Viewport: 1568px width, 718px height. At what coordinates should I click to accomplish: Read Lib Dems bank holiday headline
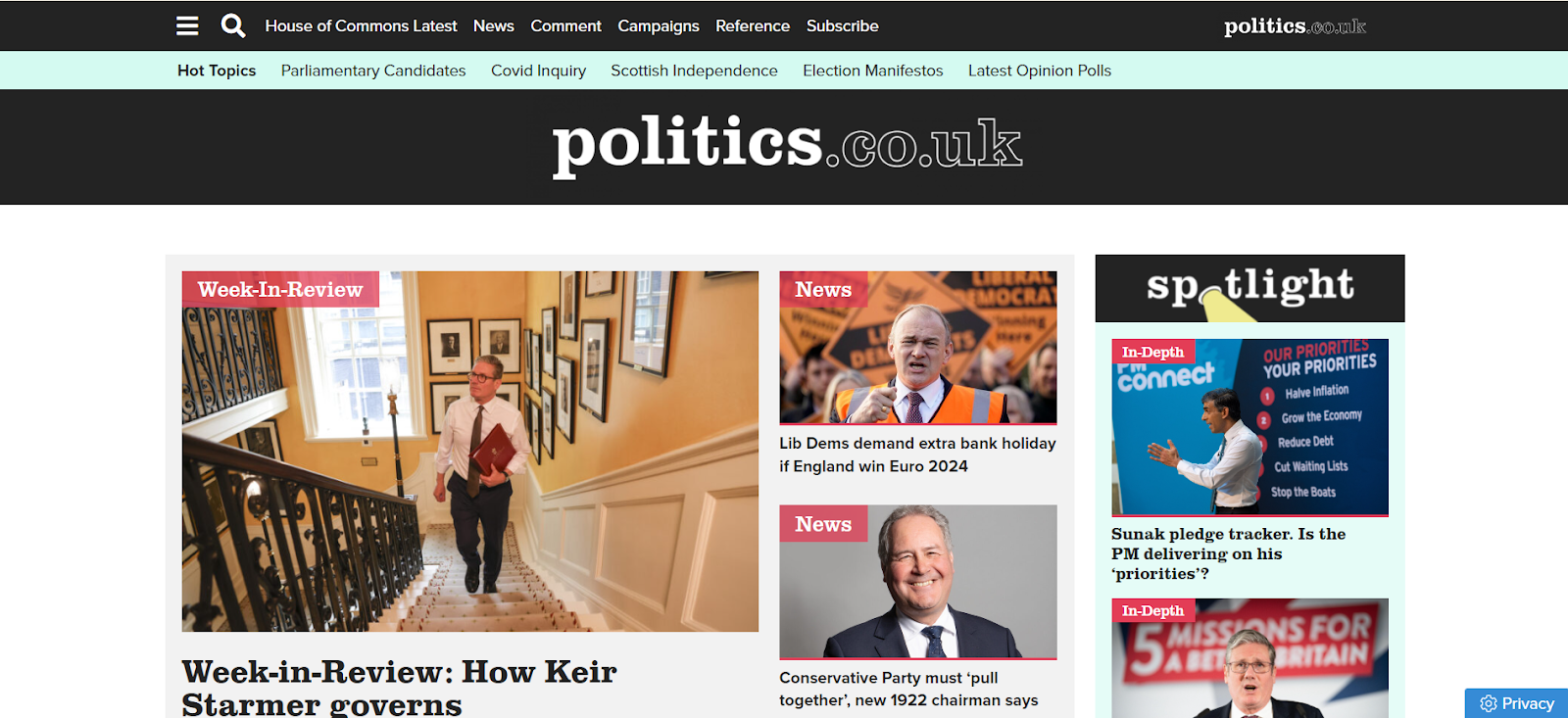[x=917, y=455]
